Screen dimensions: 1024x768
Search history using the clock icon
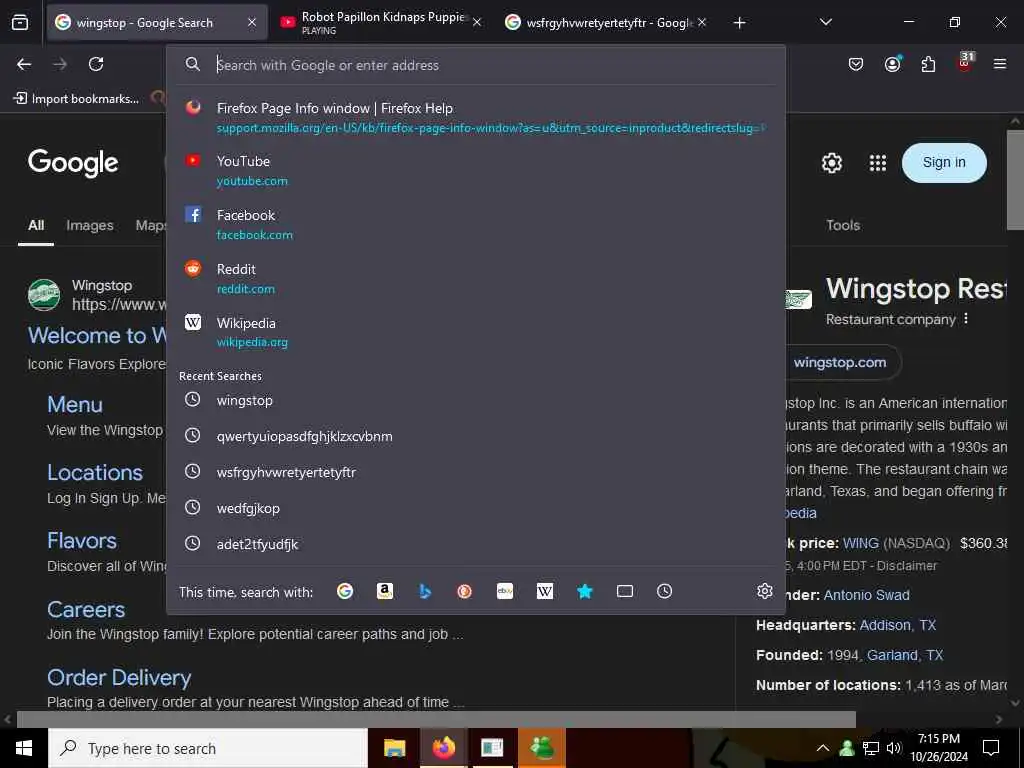(664, 592)
